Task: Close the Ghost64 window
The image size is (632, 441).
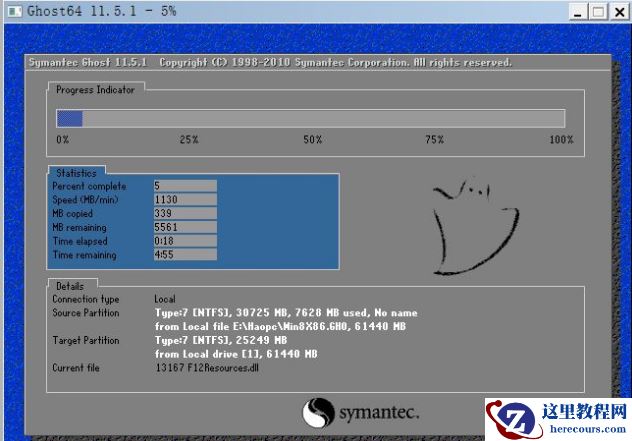Action: 619,11
